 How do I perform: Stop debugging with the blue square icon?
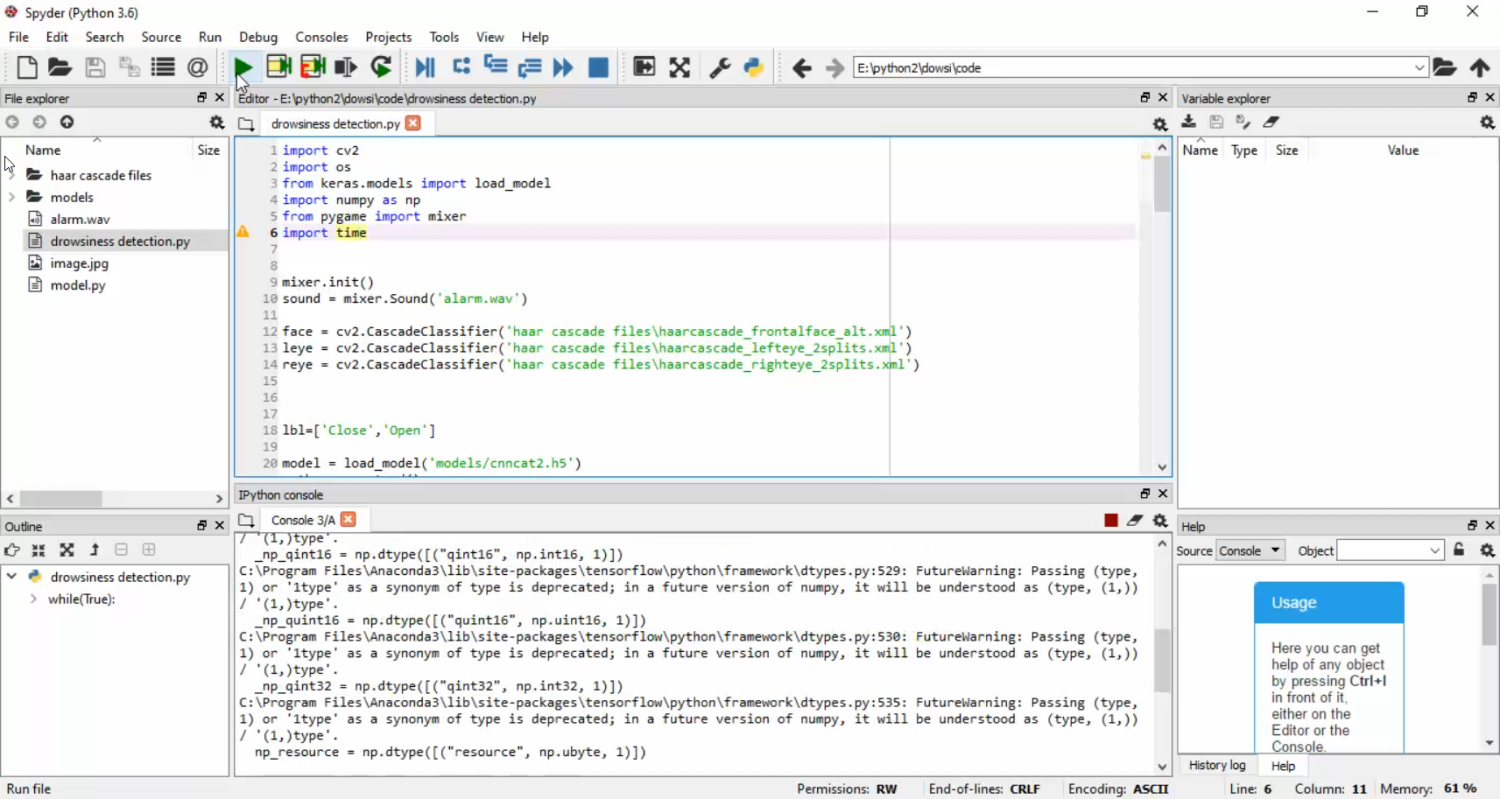(598, 67)
